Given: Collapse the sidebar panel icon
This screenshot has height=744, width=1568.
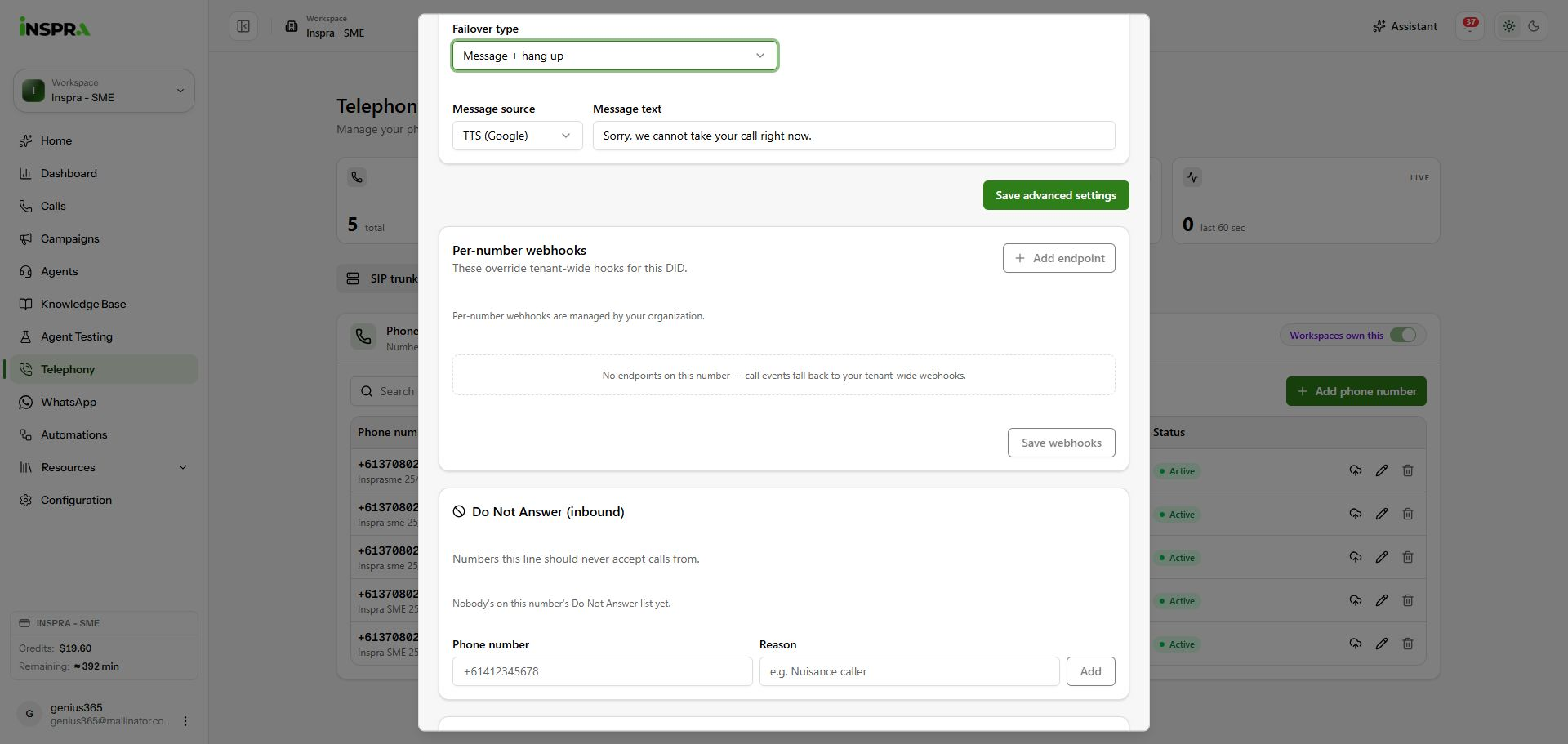Looking at the screenshot, I should pyautogui.click(x=243, y=26).
